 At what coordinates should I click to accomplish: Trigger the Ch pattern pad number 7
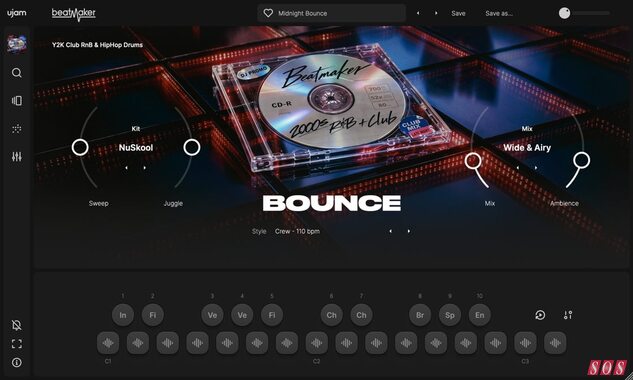[x=361, y=315]
